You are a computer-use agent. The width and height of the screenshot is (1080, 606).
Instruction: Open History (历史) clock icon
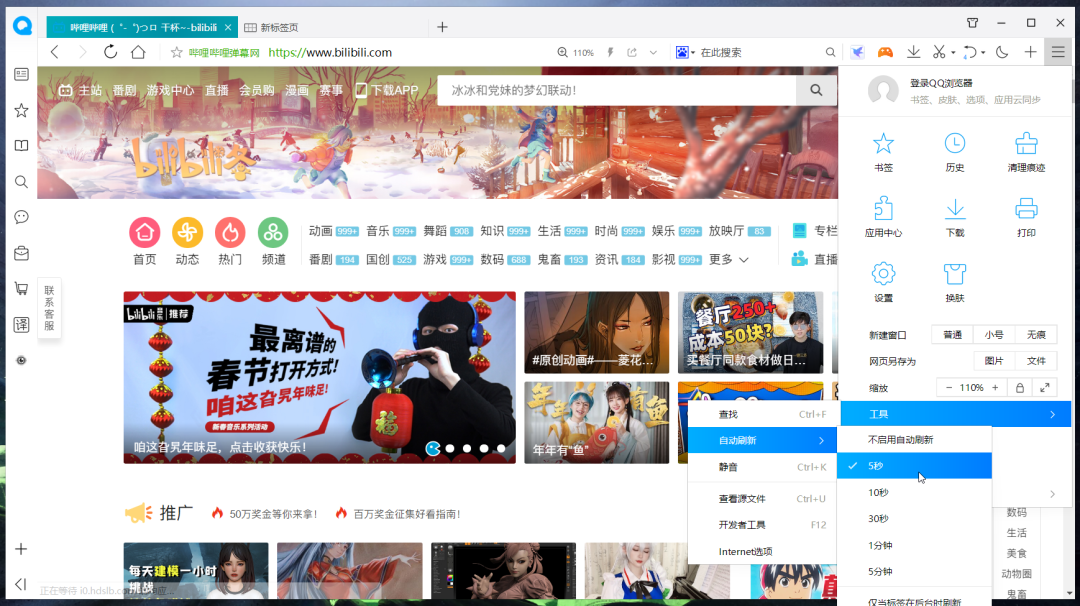pyautogui.click(x=955, y=144)
